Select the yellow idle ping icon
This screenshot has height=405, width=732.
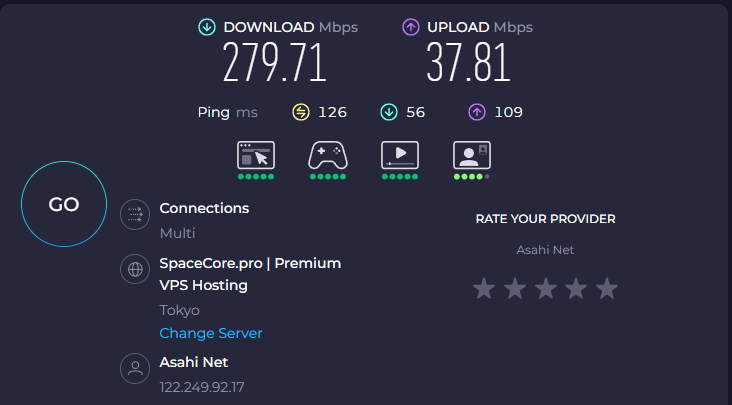coord(301,112)
